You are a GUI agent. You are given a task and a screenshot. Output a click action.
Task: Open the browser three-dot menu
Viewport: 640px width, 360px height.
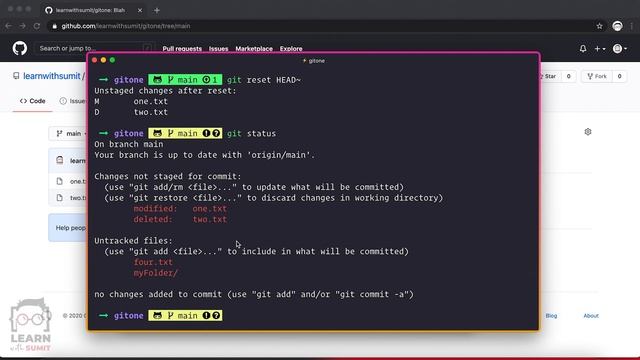pos(632,26)
